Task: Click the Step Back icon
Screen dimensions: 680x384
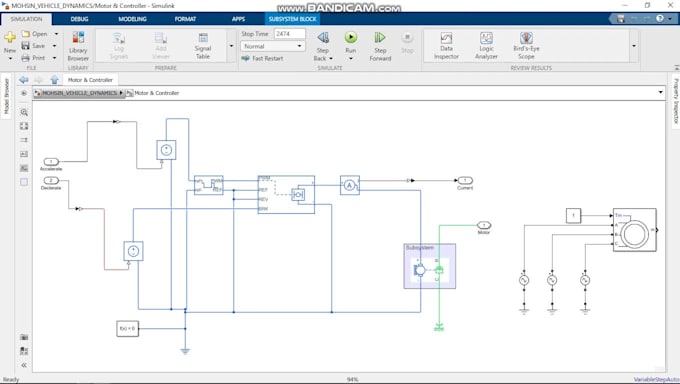Action: coord(323,38)
